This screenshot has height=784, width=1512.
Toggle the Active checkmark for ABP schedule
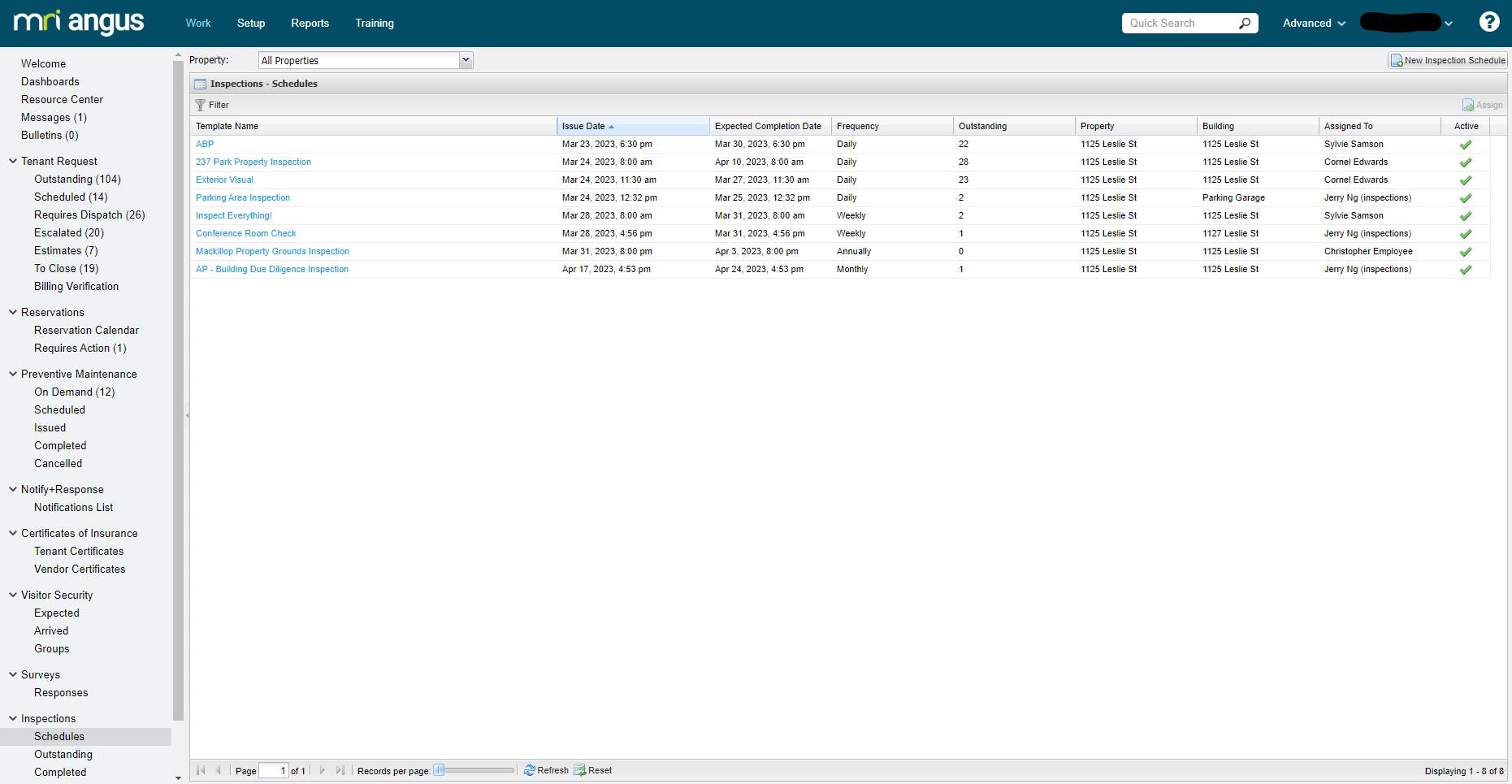[x=1466, y=144]
